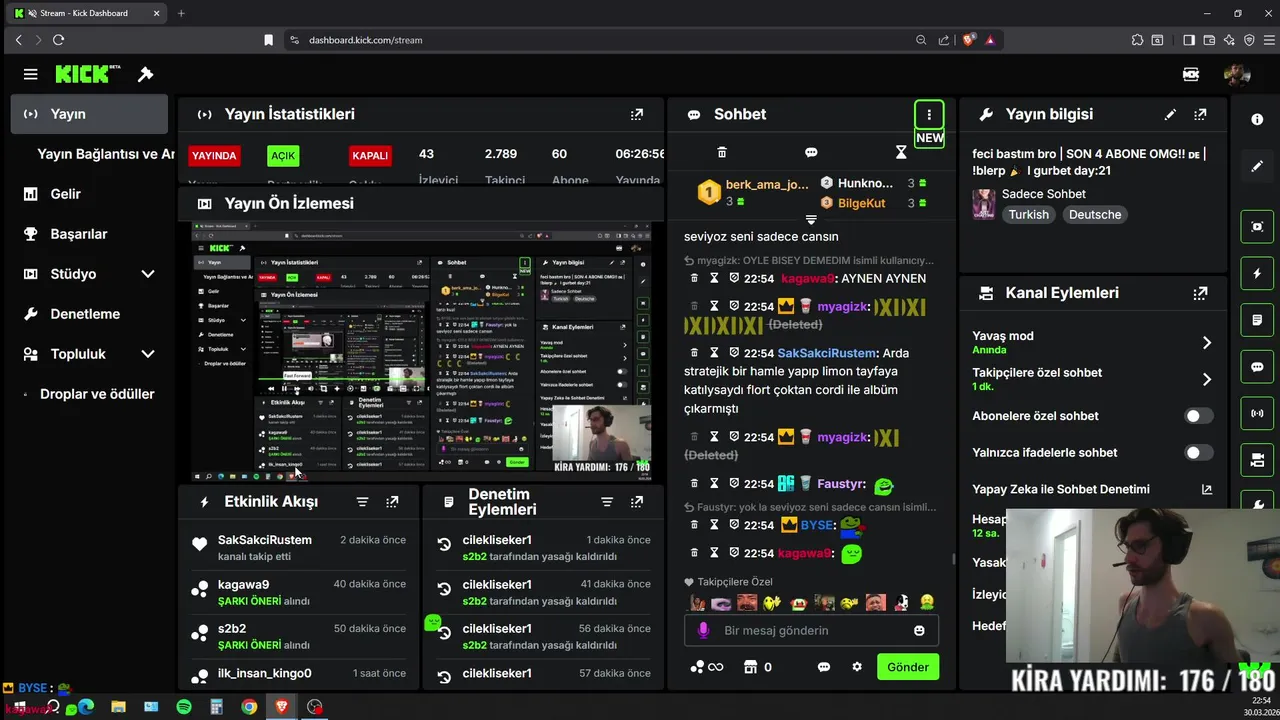Screen dimensions: 1280x720
Task: Click trash icon under Sohbet header
Action: tap(722, 152)
